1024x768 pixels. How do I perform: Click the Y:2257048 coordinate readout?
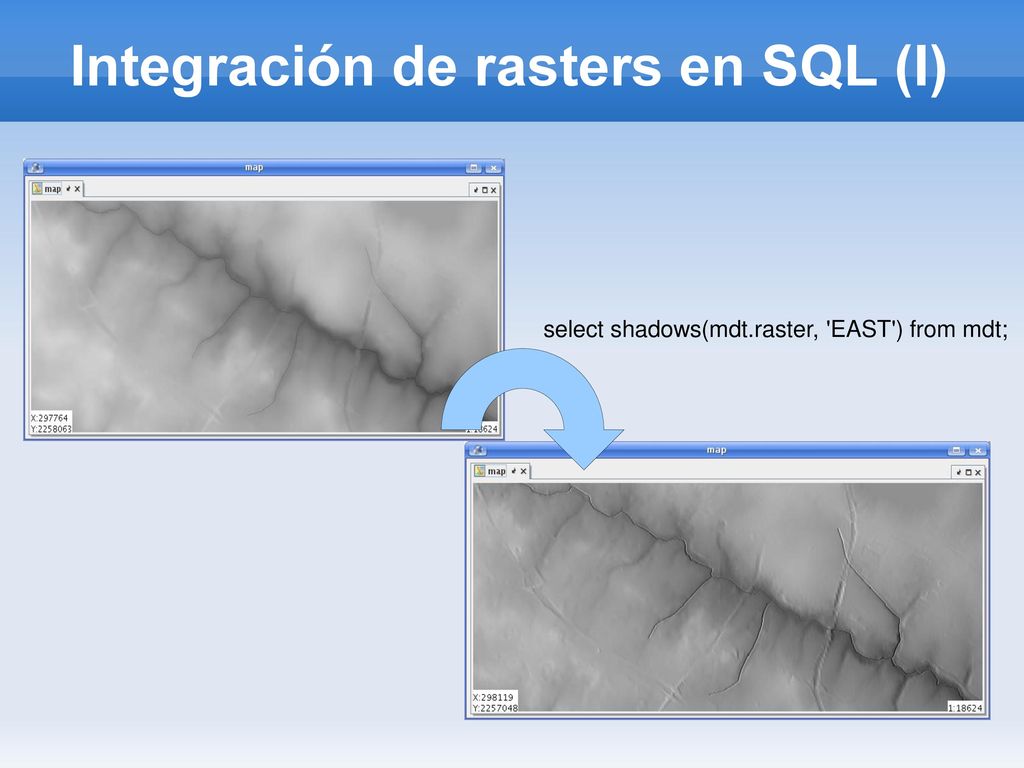coord(496,708)
